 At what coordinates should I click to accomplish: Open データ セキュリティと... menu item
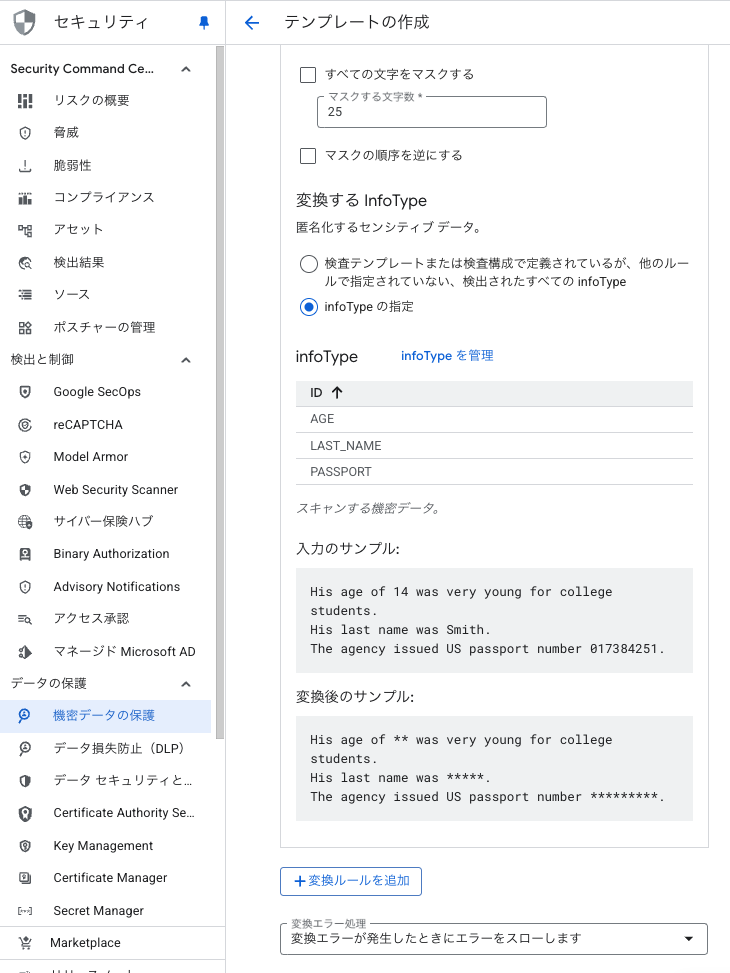pyautogui.click(x=106, y=781)
